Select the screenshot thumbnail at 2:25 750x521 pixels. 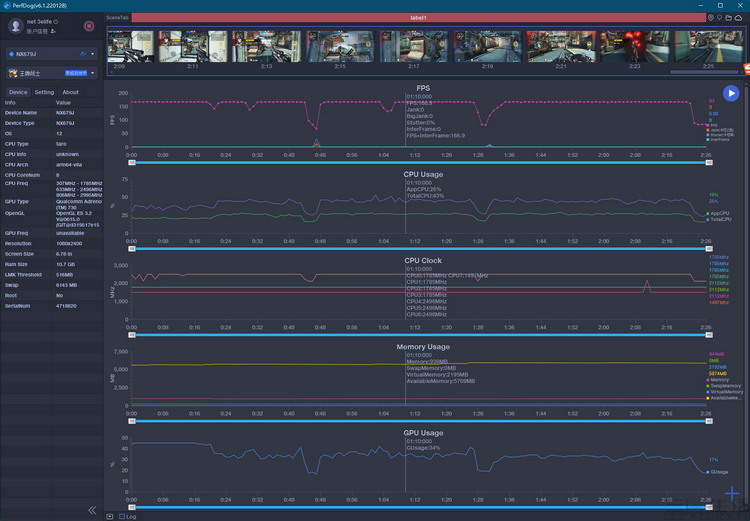pos(708,46)
